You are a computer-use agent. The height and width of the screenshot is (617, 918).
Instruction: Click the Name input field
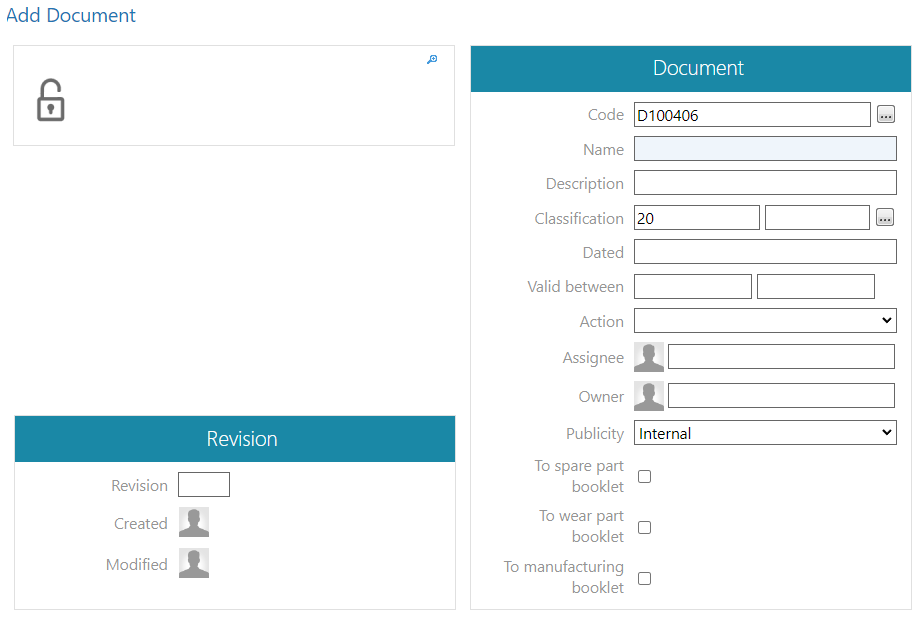[x=765, y=149]
